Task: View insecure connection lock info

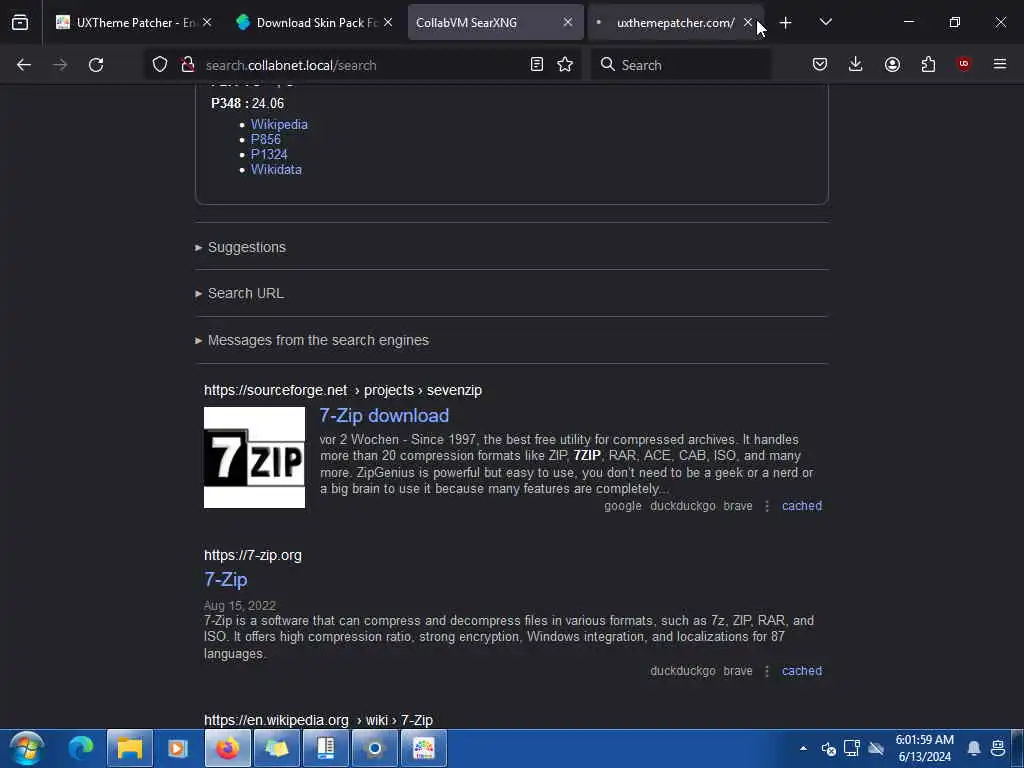Action: (188, 65)
